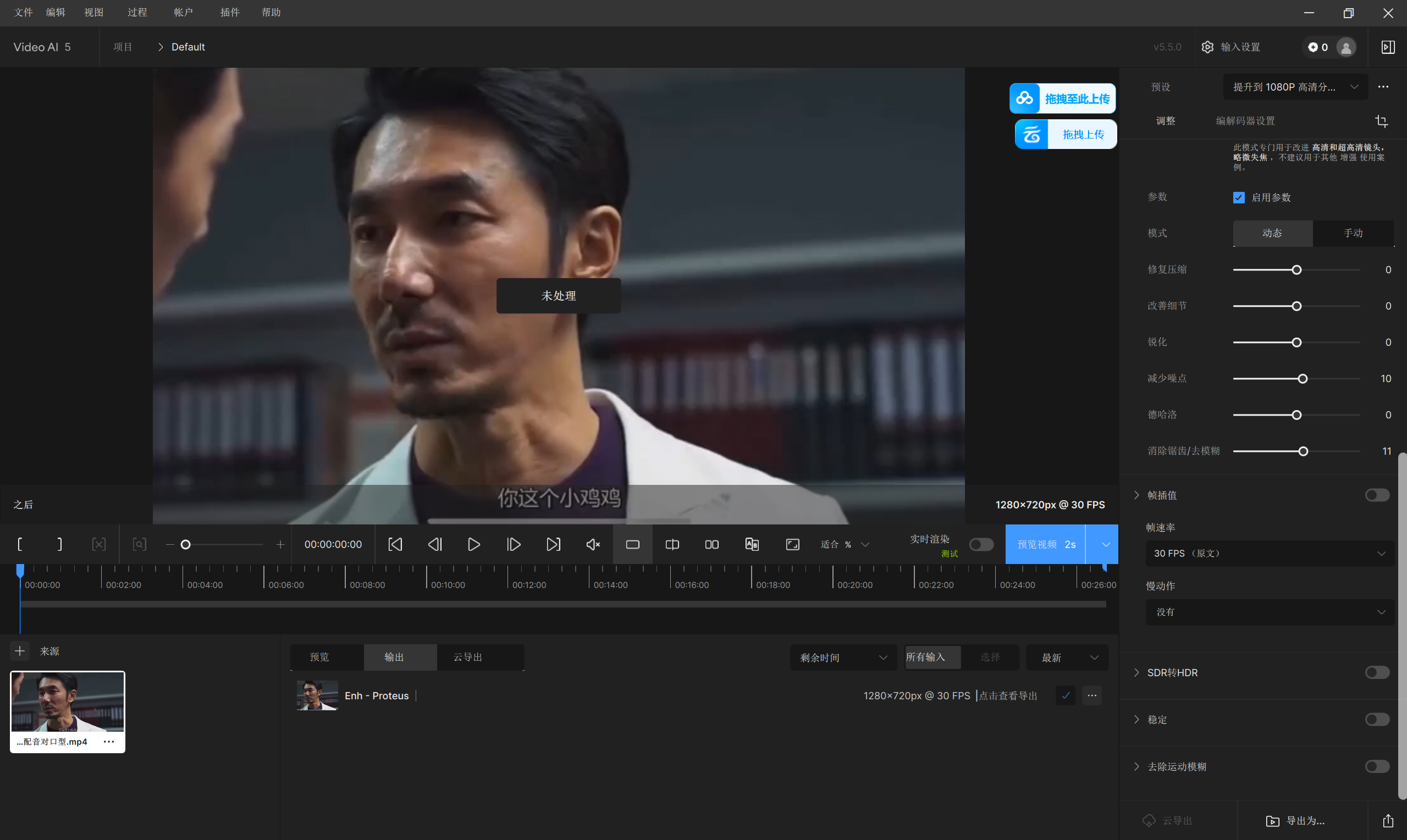Open Enh - Proteus output options ellipsis
This screenshot has height=840, width=1407.
click(1092, 695)
